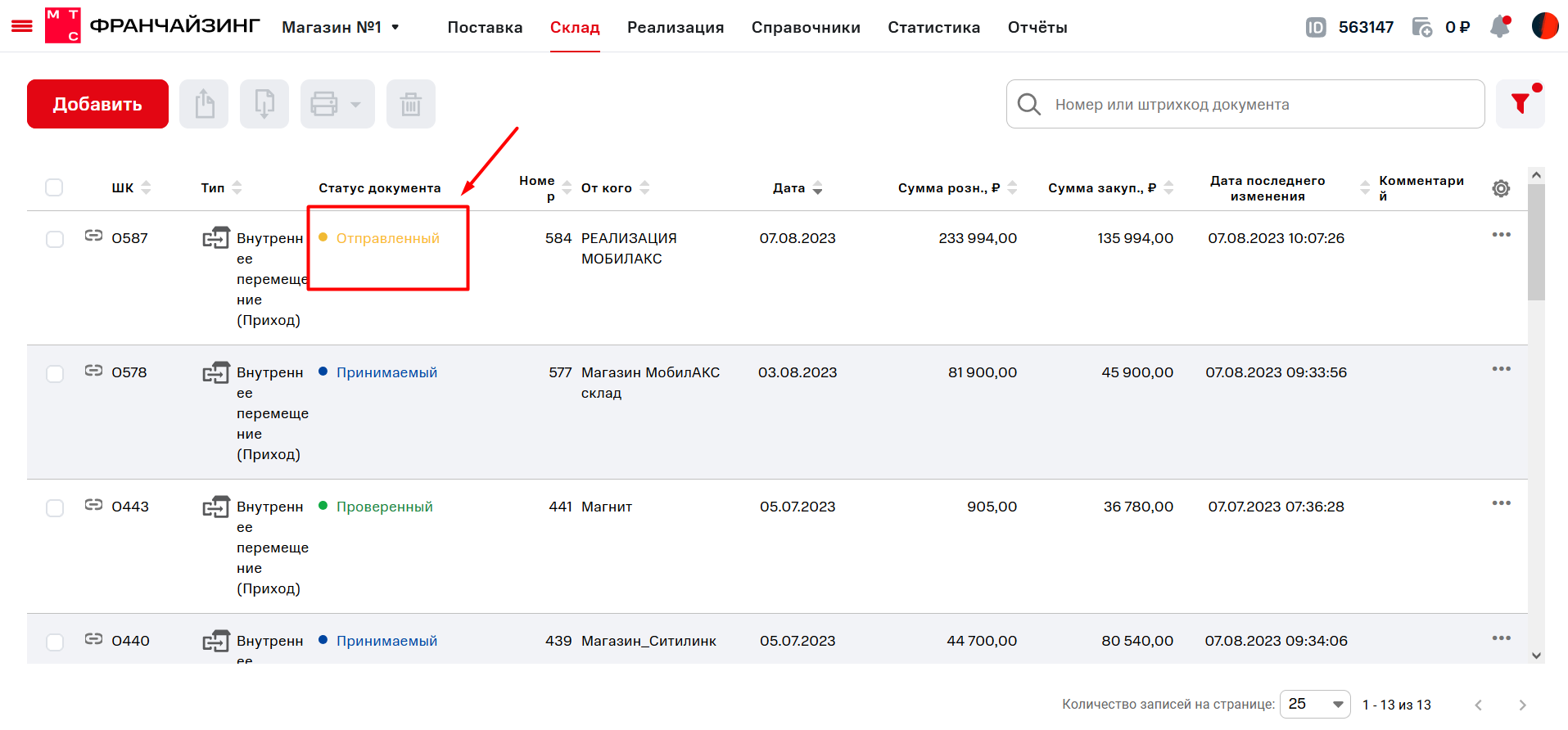Check the box for document 0587

click(55, 239)
